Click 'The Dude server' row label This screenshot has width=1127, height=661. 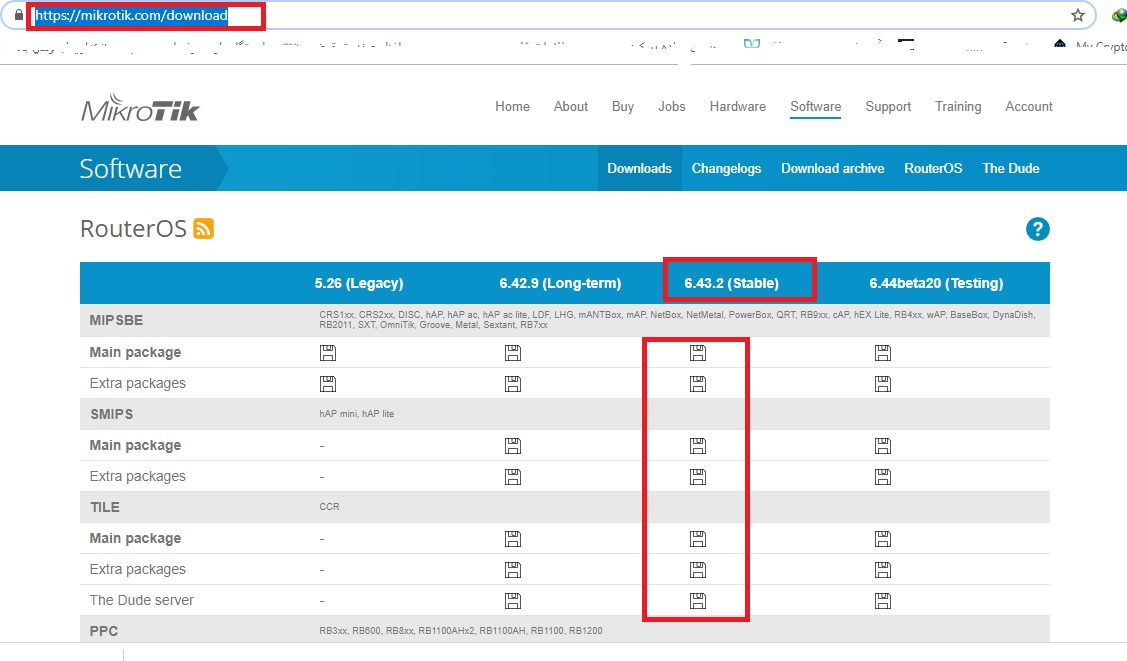[x=142, y=600]
